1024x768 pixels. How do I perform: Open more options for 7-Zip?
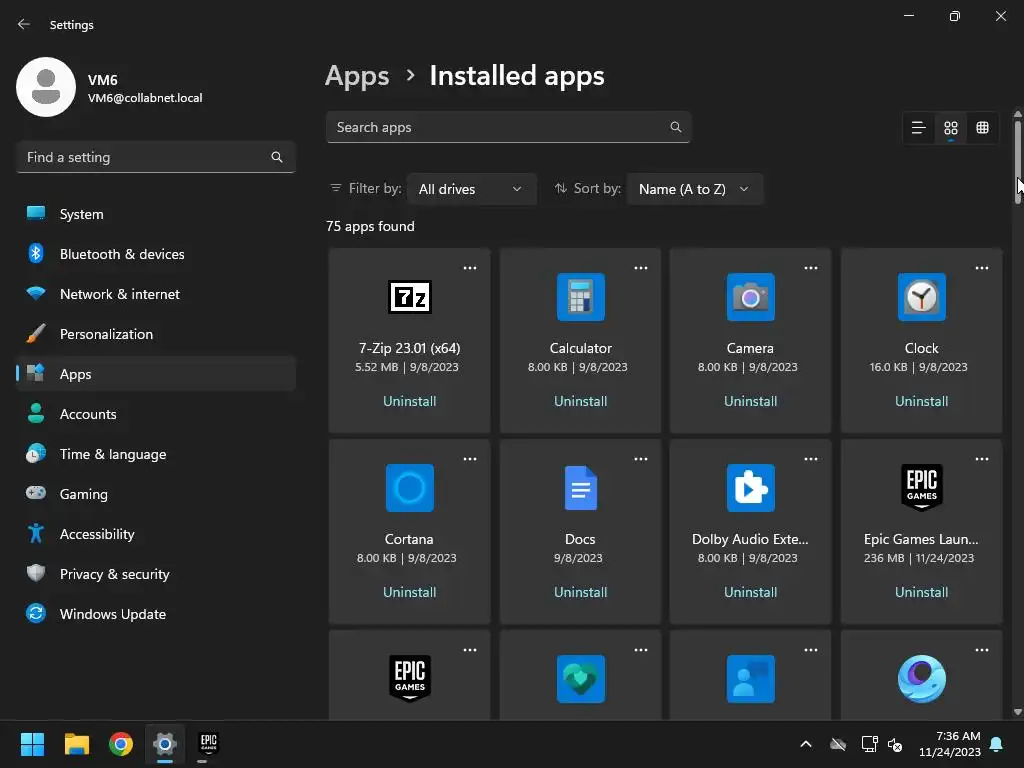pos(470,268)
